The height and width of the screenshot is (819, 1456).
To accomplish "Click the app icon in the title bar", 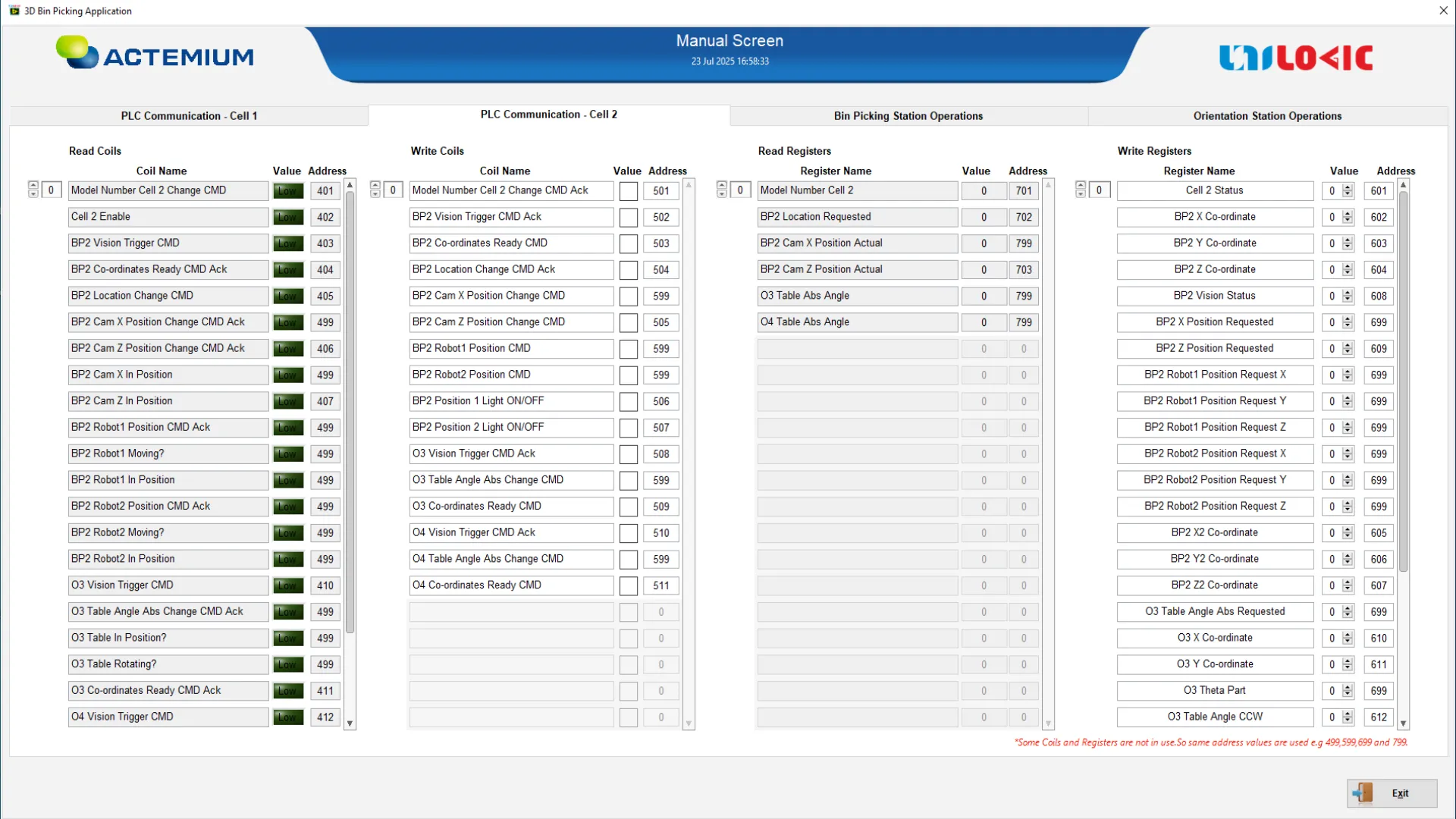I will [14, 11].
